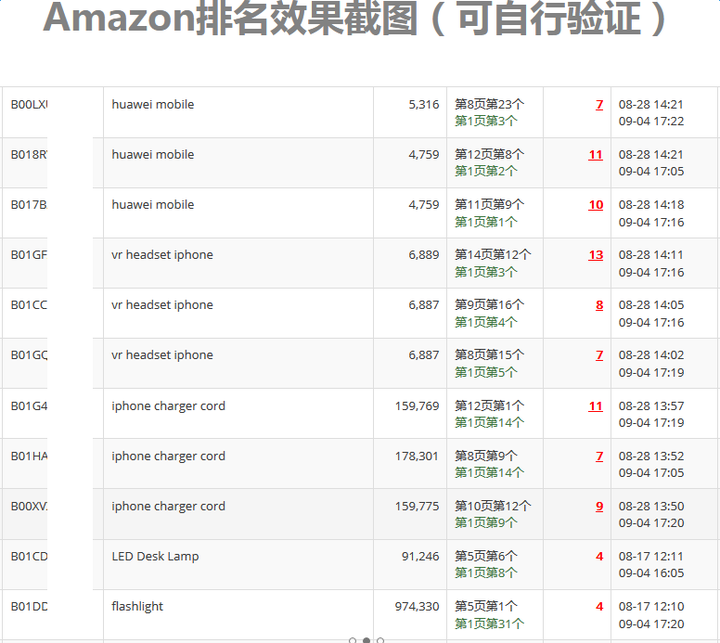This screenshot has width=720, height=643.
Task: Select ASIN cell B017B
Action: point(29,205)
